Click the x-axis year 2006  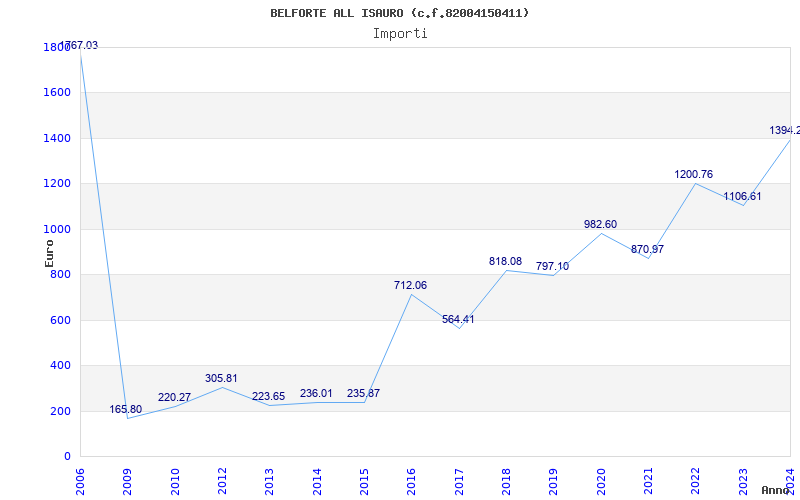tap(80, 482)
